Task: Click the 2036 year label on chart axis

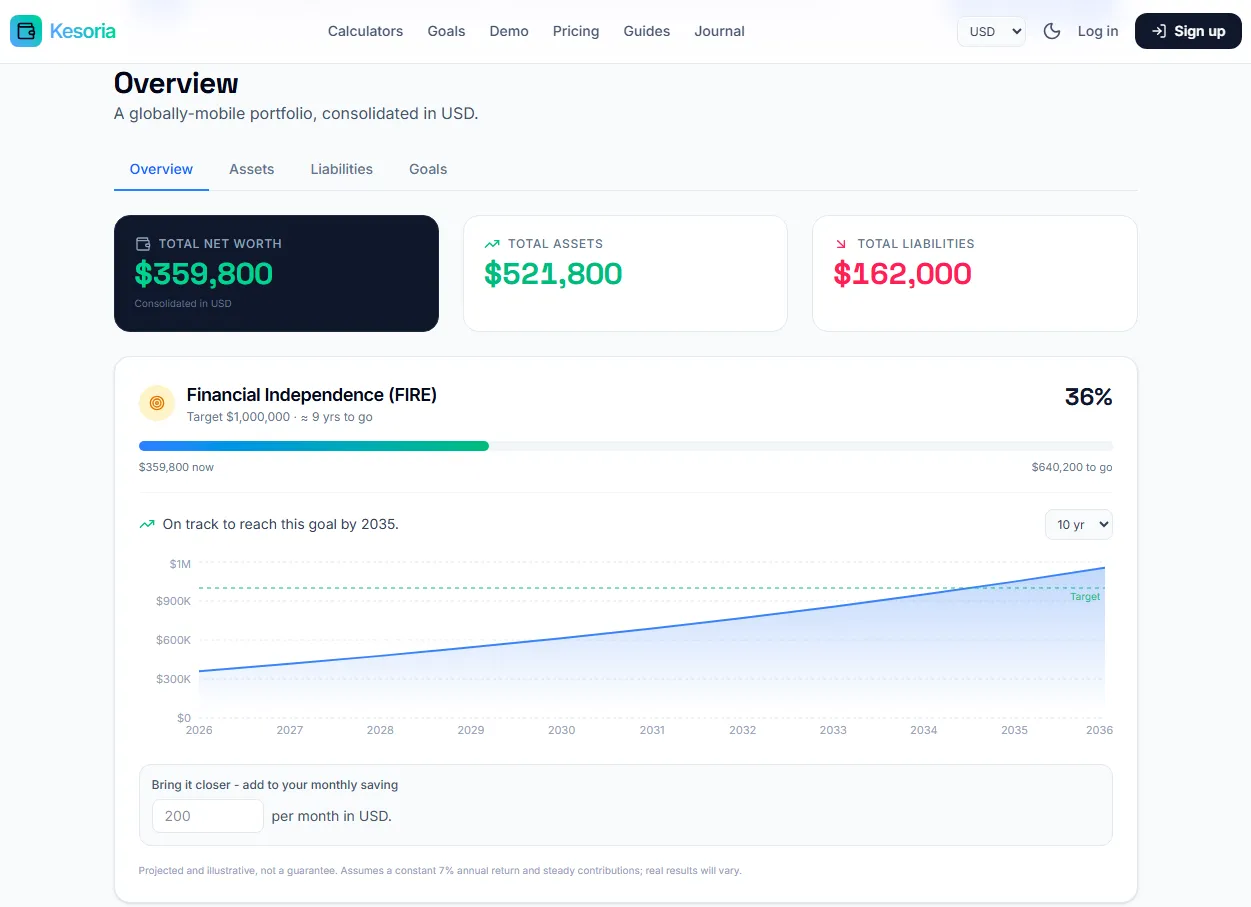Action: pos(1099,730)
